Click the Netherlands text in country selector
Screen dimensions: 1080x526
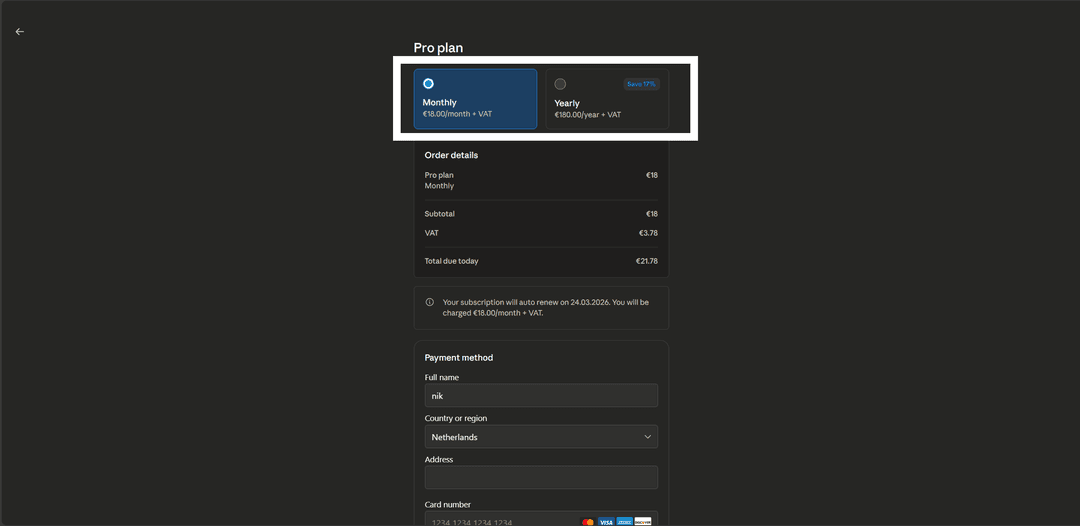pyautogui.click(x=454, y=437)
